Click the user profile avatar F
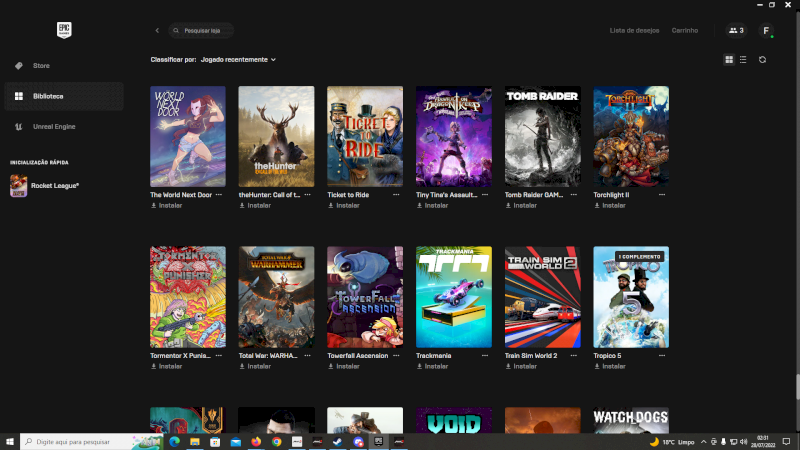The width and height of the screenshot is (800, 450). pos(766,31)
